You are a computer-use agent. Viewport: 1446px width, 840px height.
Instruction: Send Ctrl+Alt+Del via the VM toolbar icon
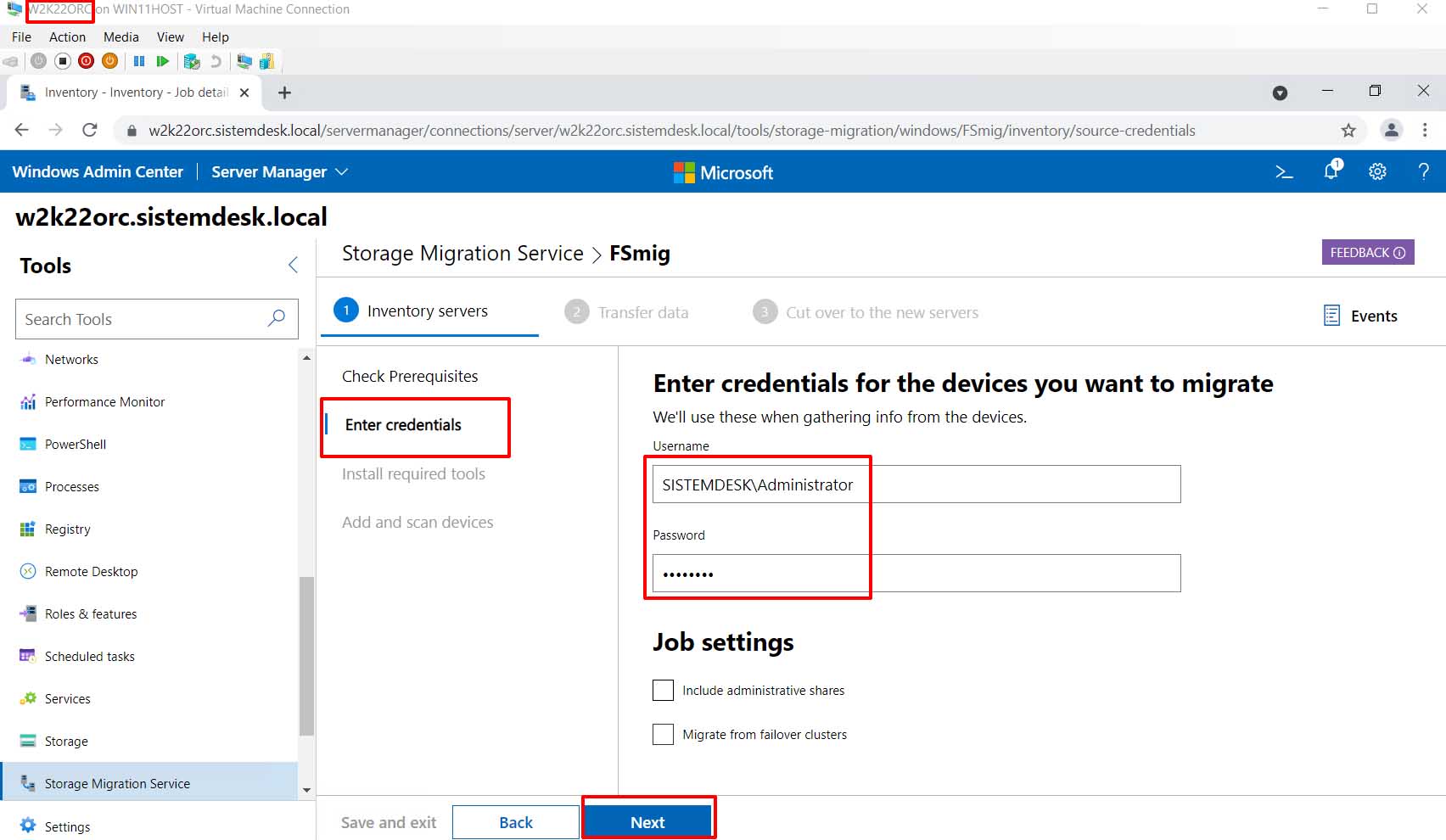point(10,61)
